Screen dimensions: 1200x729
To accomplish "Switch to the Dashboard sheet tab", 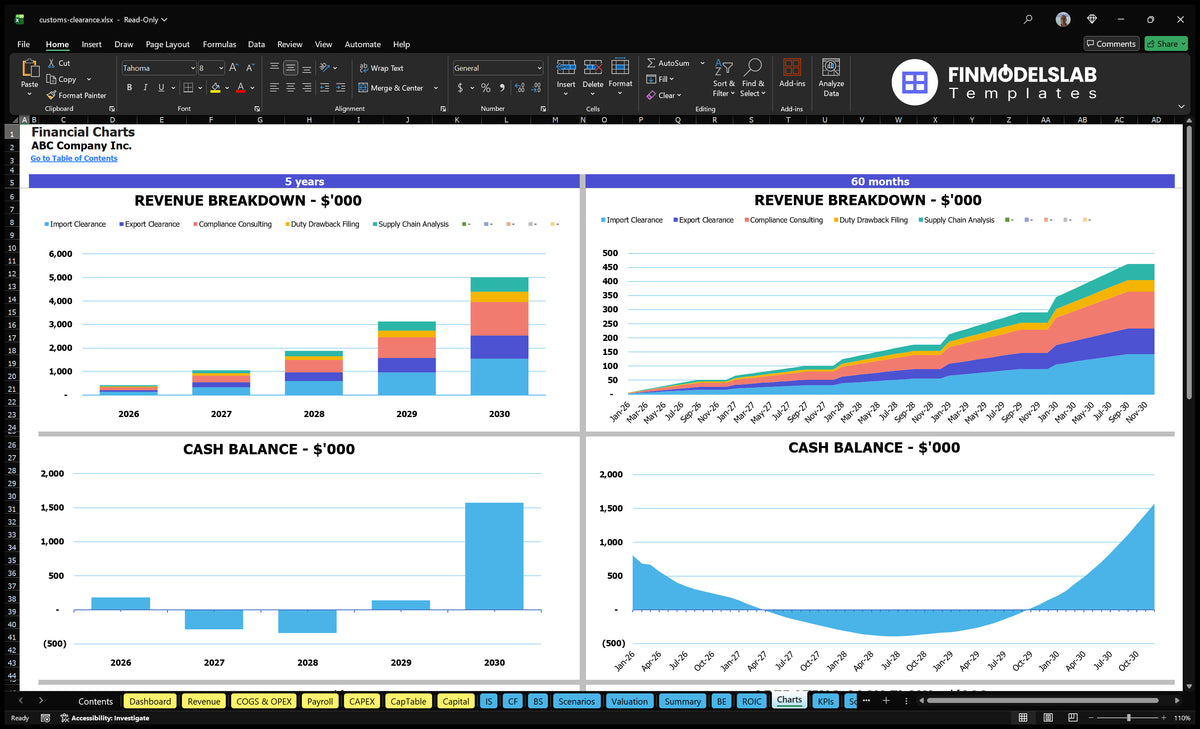I will (x=150, y=701).
